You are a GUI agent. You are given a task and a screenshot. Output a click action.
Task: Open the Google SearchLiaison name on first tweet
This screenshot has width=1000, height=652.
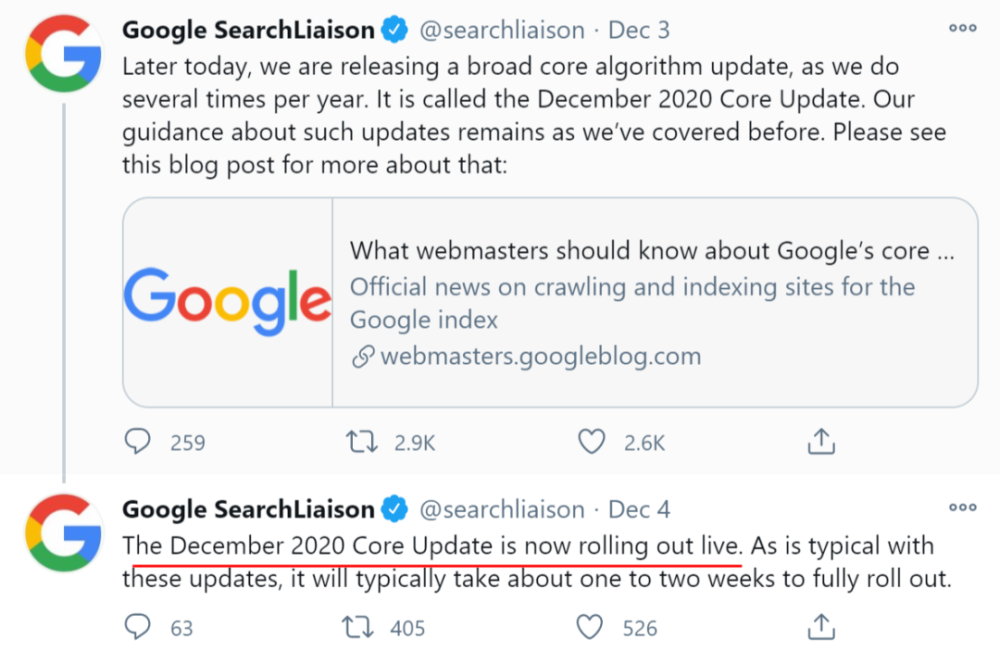click(x=248, y=30)
